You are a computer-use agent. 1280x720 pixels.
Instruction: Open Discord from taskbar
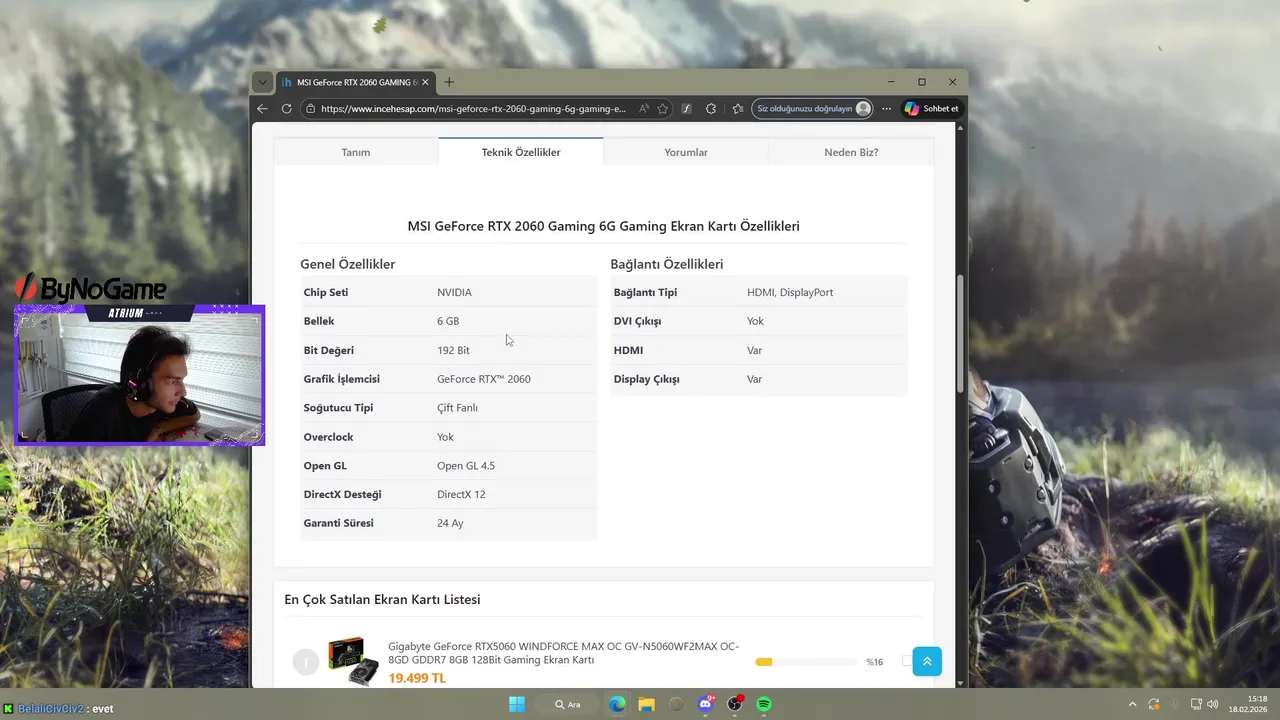[x=706, y=704]
